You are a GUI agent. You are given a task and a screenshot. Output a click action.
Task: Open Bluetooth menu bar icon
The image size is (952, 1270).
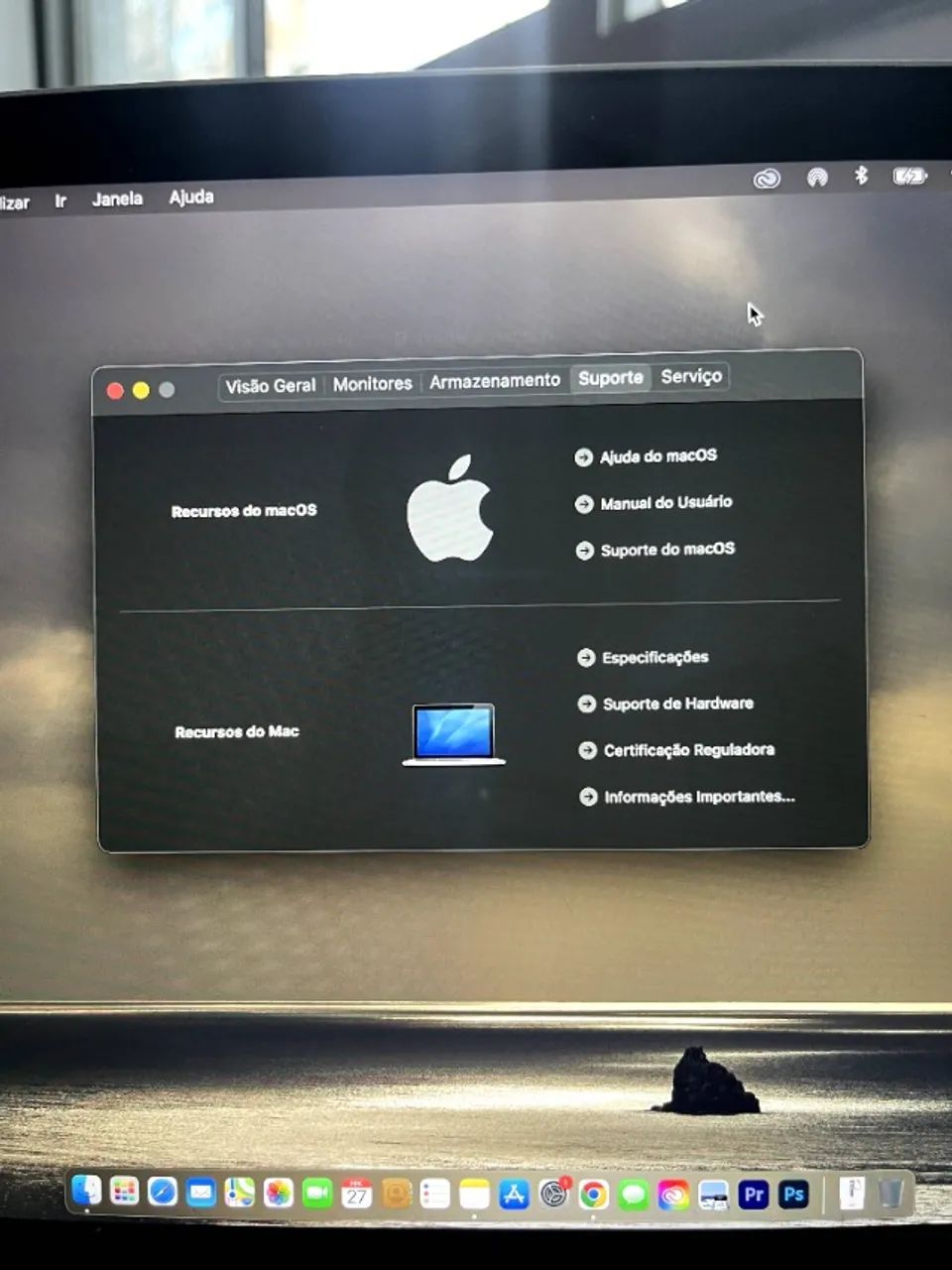(x=861, y=176)
